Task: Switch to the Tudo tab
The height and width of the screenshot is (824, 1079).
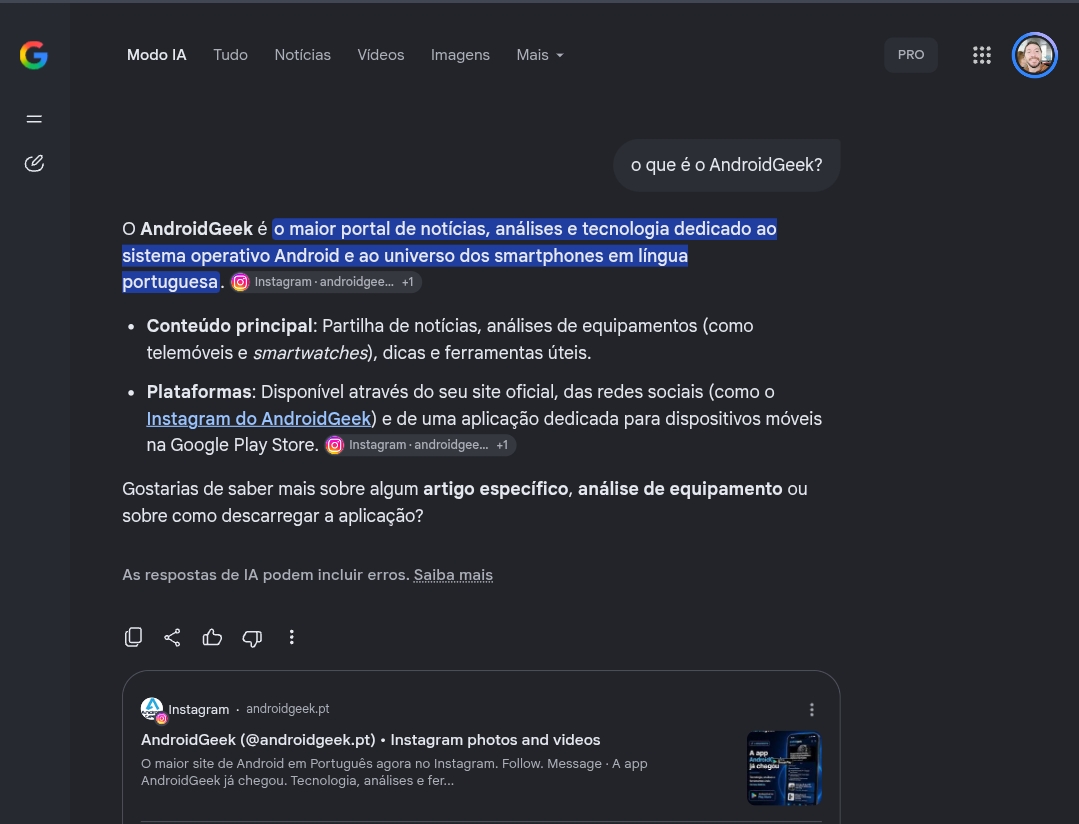Action: coord(231,55)
